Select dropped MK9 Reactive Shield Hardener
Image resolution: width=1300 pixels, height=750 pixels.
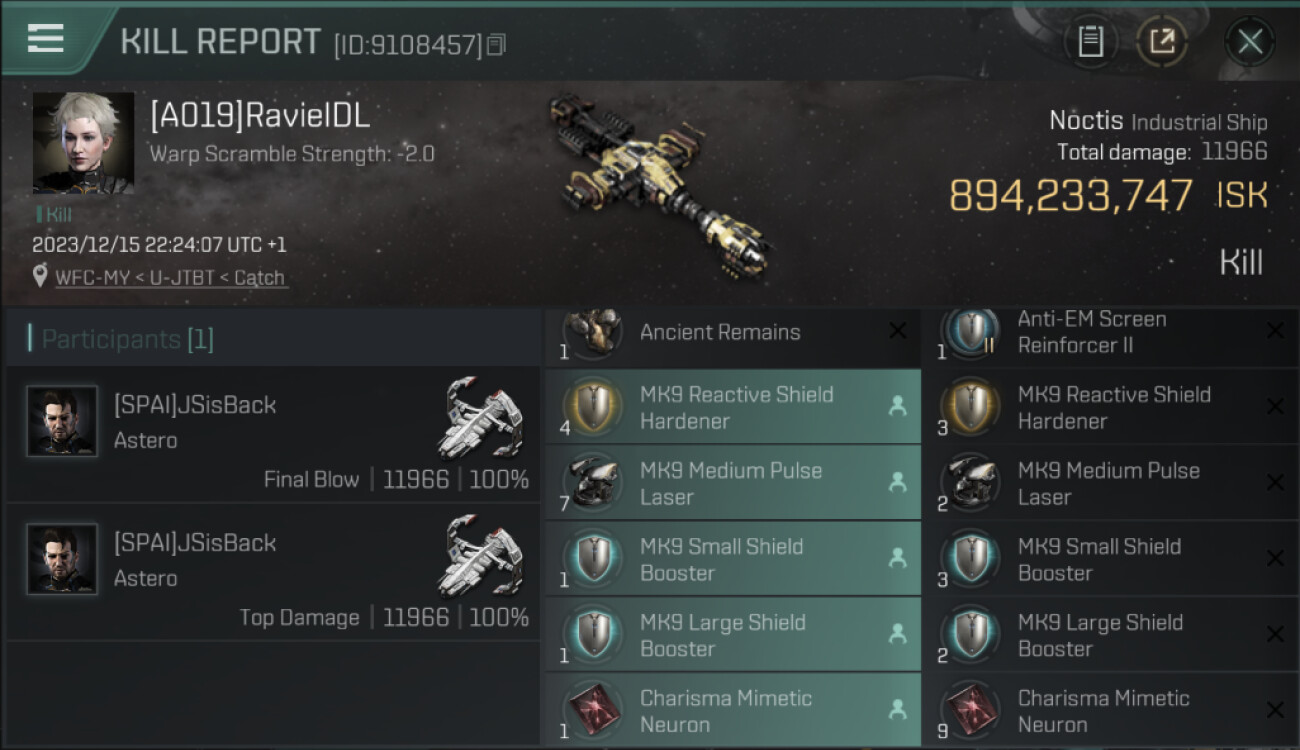732,407
